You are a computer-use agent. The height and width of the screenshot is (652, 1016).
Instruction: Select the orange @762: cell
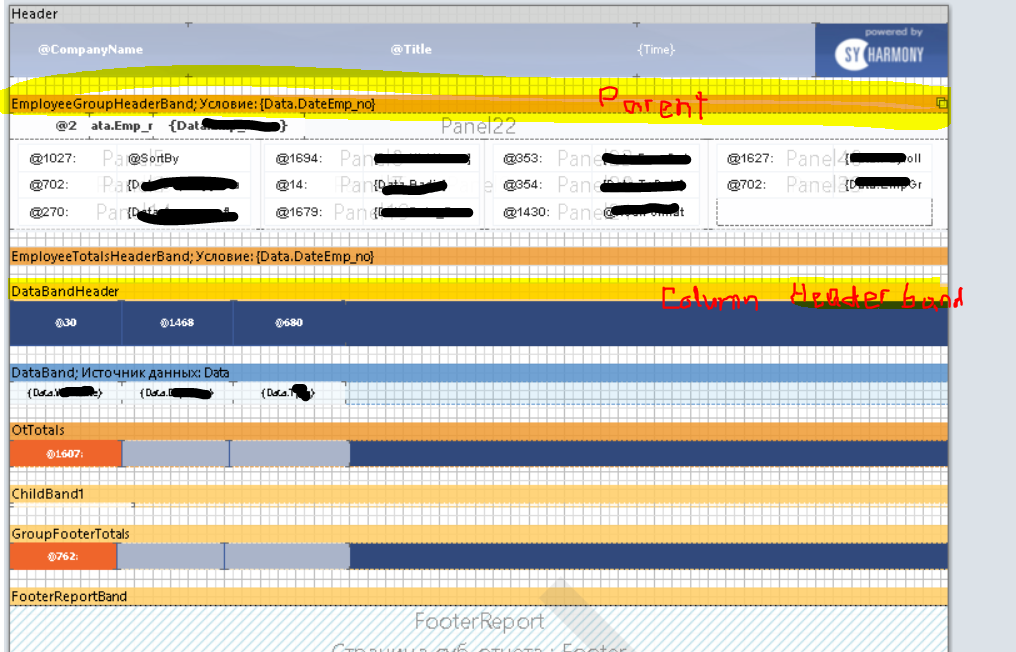tap(63, 556)
